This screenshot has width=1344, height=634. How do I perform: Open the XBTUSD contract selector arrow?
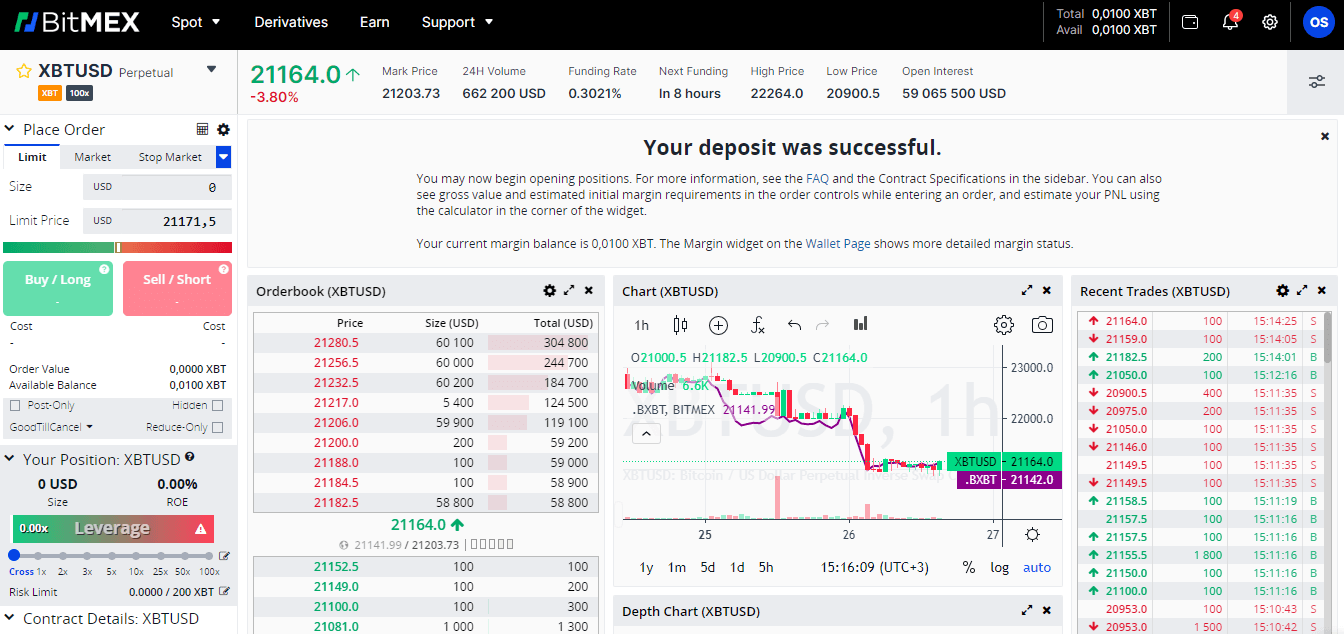[211, 70]
